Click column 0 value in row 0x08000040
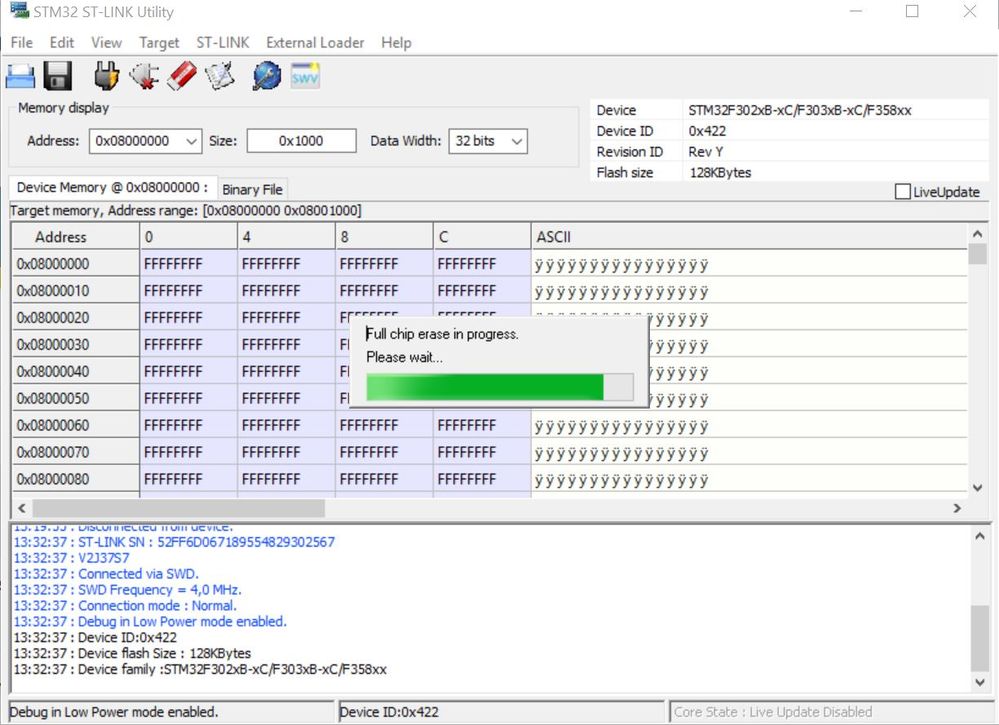 [x=189, y=371]
